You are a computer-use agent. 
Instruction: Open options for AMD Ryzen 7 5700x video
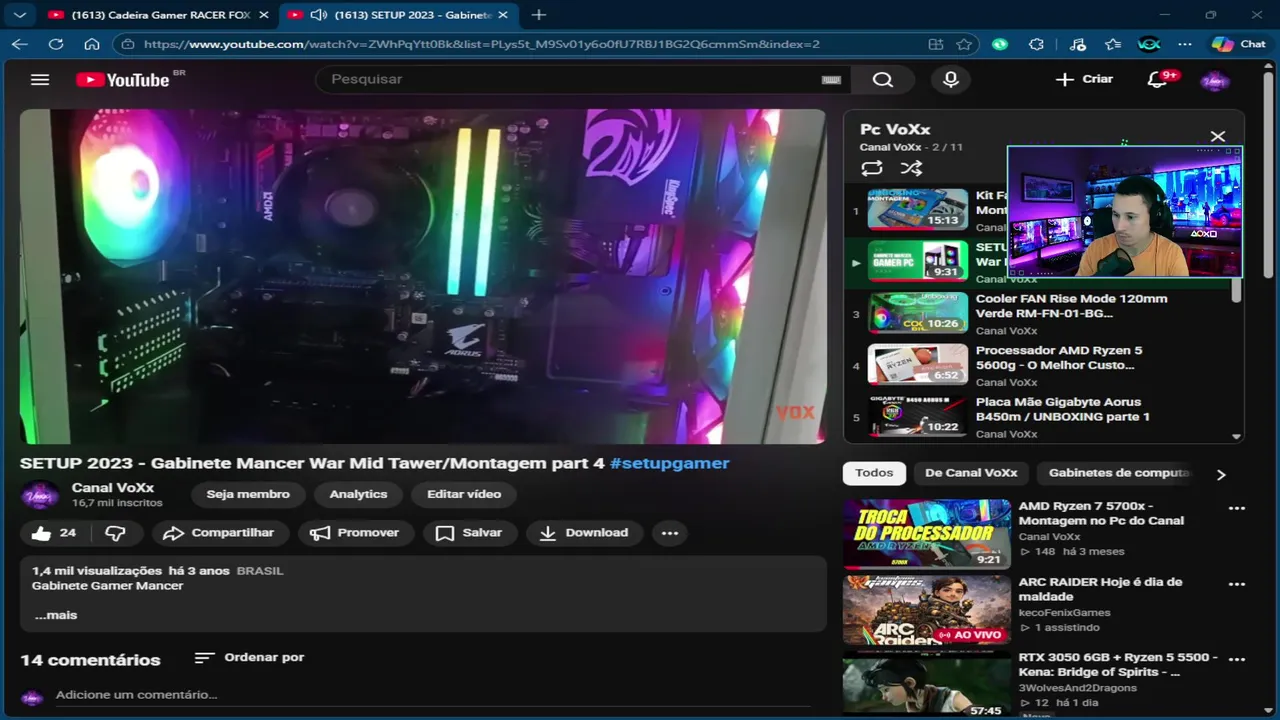tap(1237, 508)
